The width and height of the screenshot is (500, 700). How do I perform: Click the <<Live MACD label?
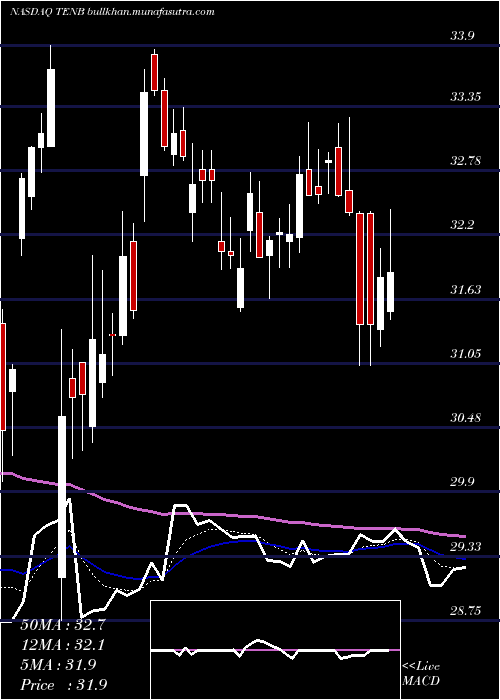421,674
